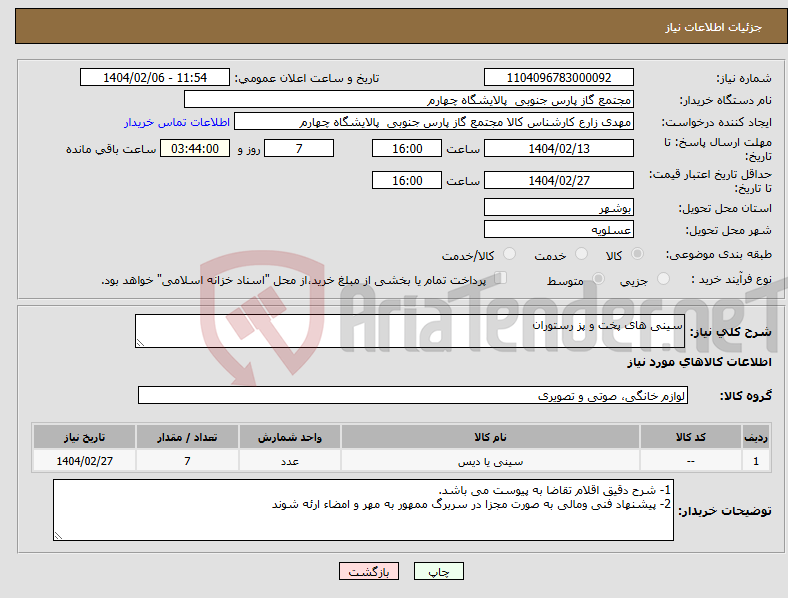
Task: Click the delivery city field عسلویه
Action: pos(558,229)
